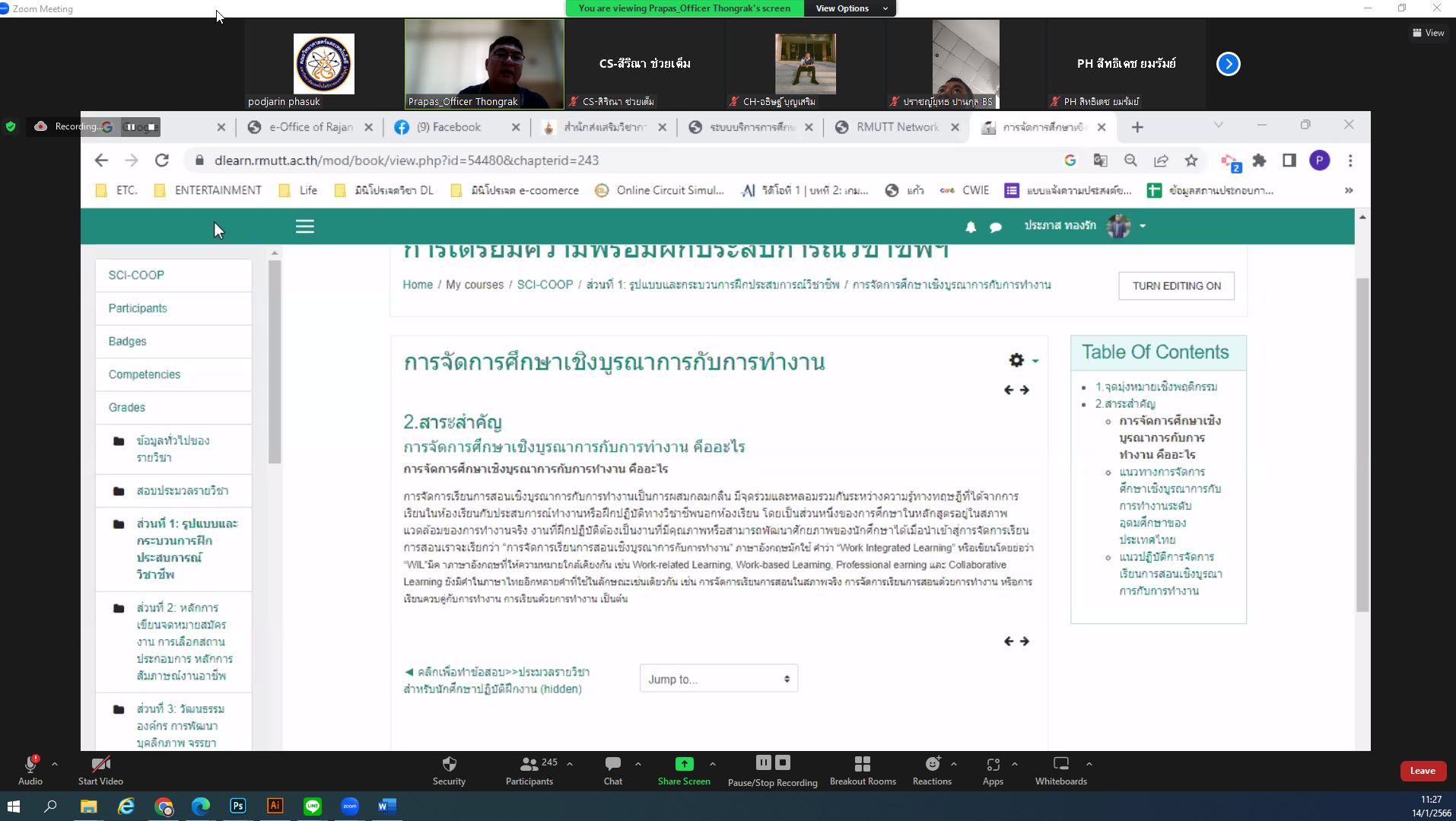Open the user profile dropdown menu
Image resolution: width=1456 pixels, height=821 pixels.
(1086, 226)
